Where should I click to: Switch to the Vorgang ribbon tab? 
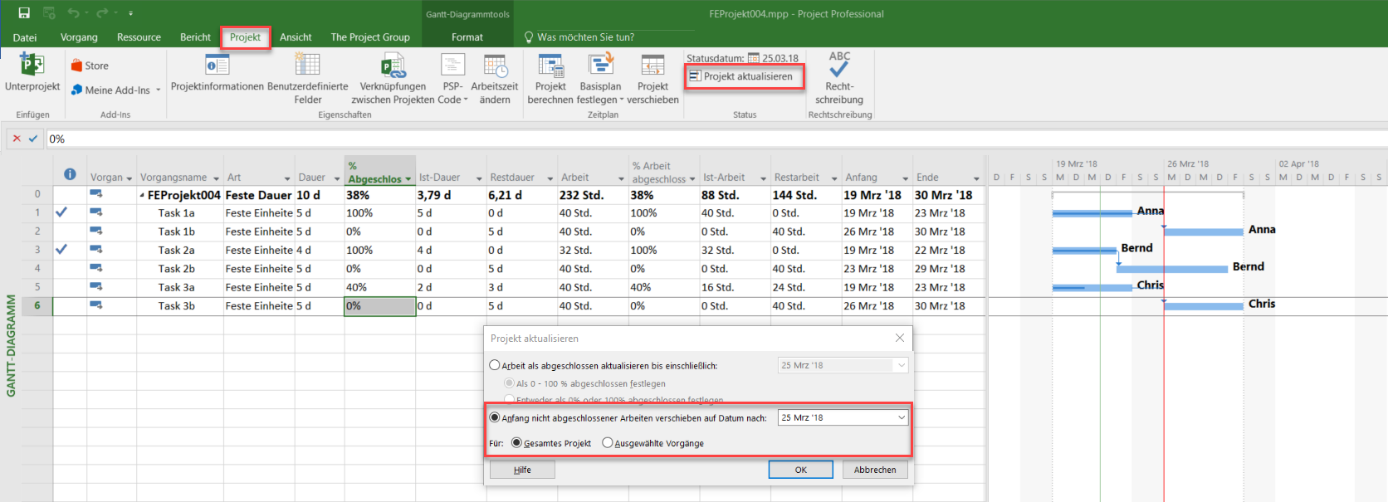[79, 37]
